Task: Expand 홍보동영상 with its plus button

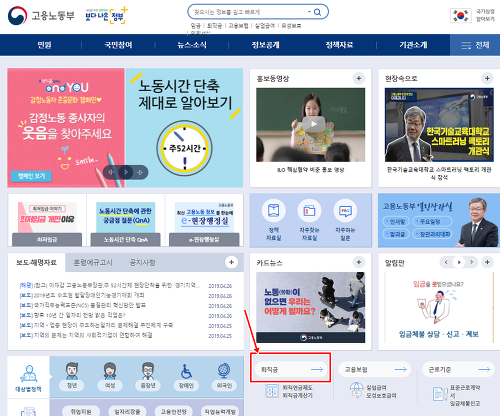Action: pos(359,79)
